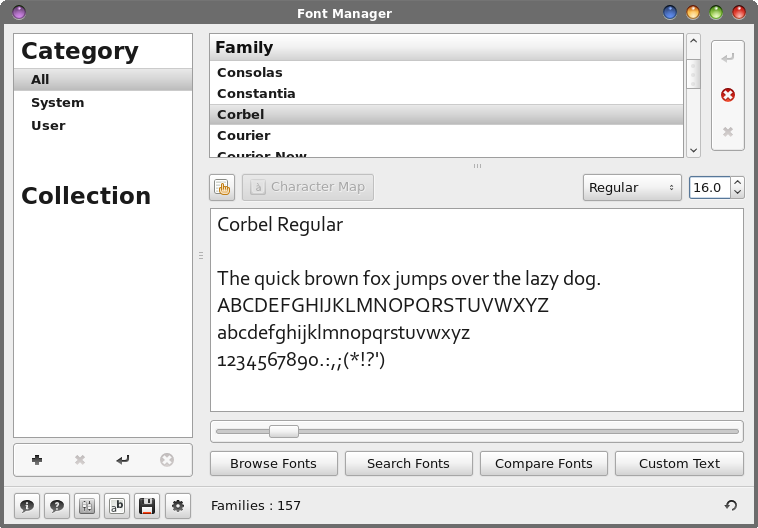The width and height of the screenshot is (758, 528).
Task: Click the floppy disk save icon
Action: coord(147,506)
